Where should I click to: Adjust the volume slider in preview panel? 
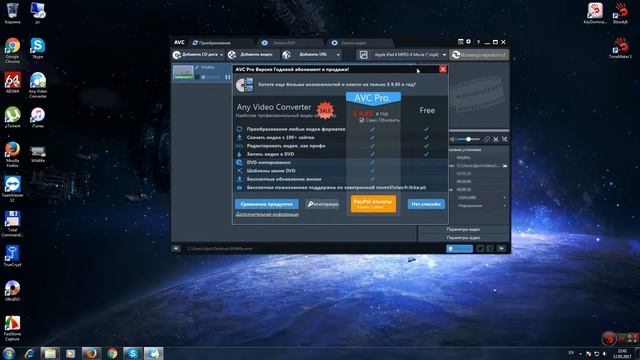[x=468, y=139]
